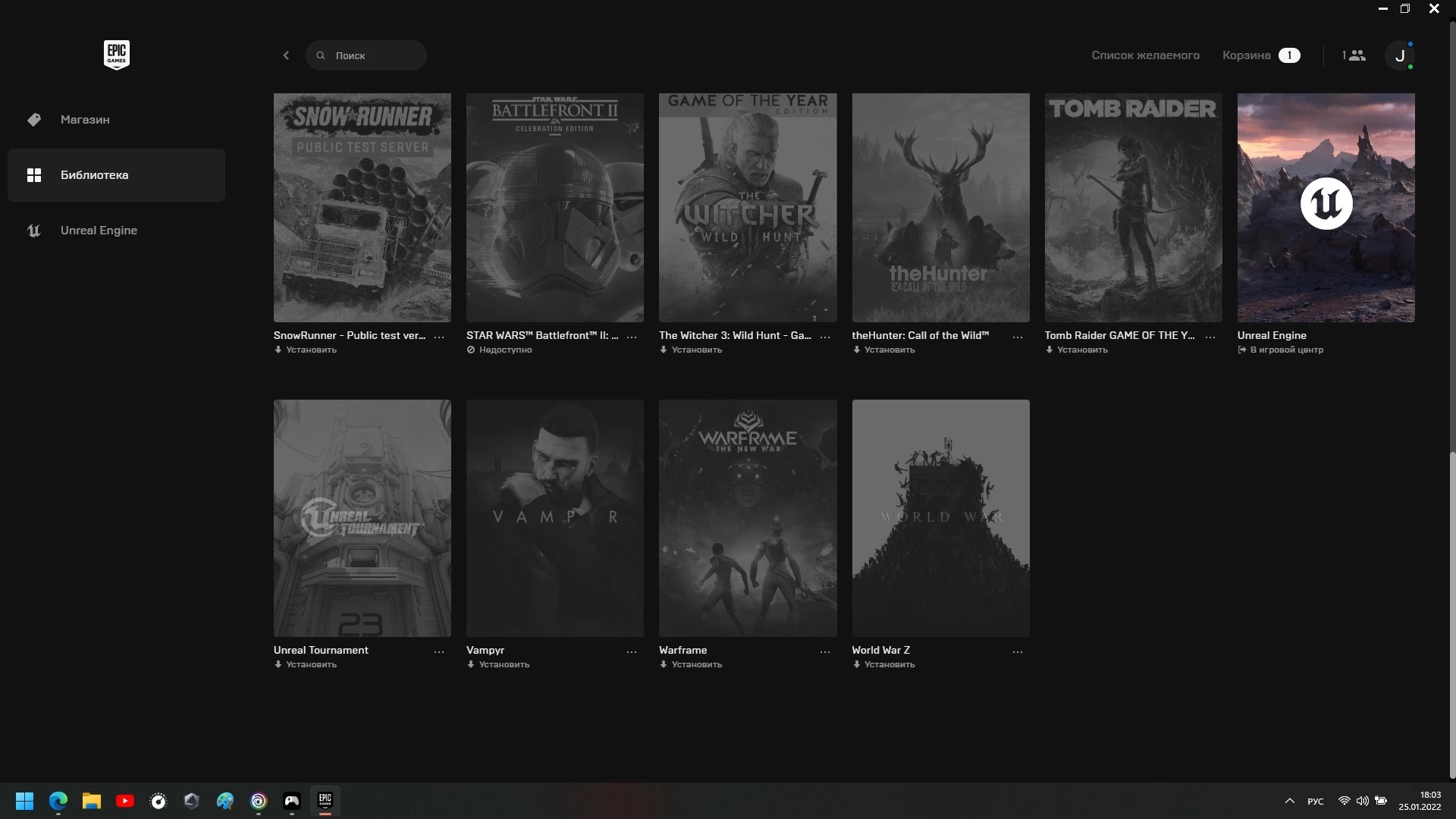This screenshot has width=1456, height=819.
Task: Open Список желаемого wishlist link
Action: coord(1145,55)
